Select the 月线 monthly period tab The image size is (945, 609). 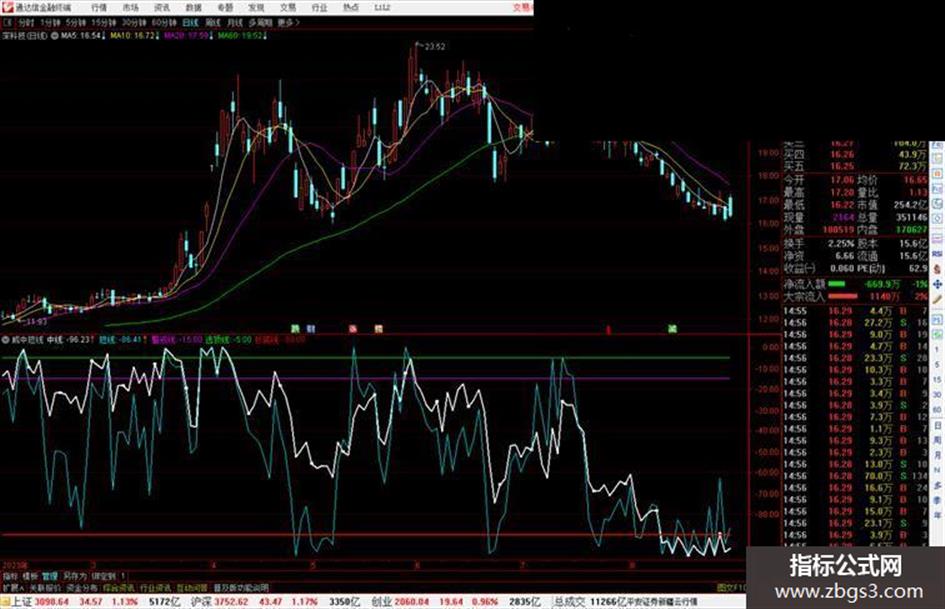(x=234, y=22)
